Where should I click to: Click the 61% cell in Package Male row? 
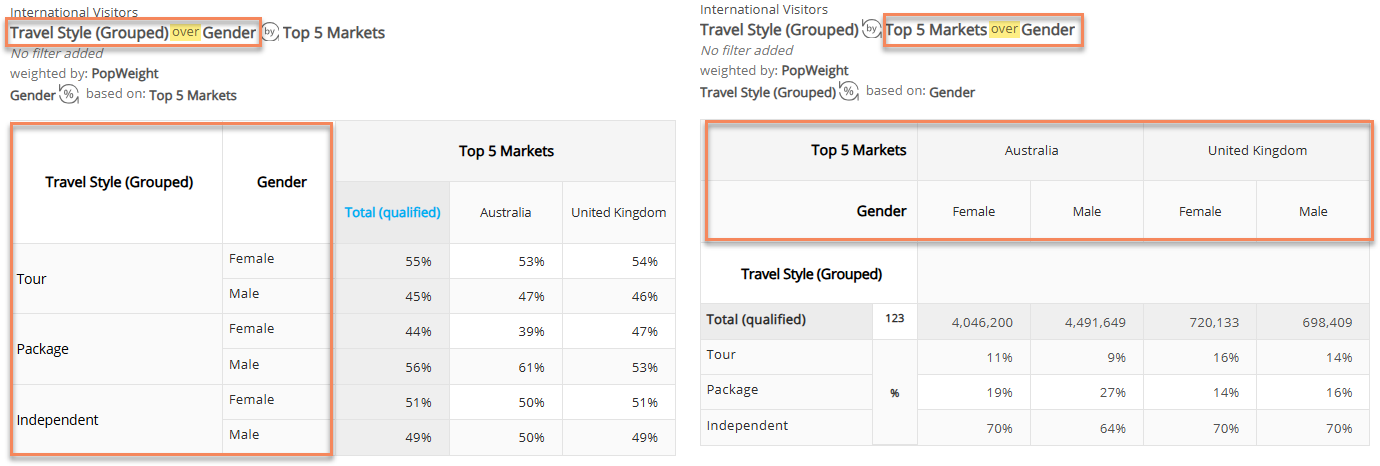506,367
